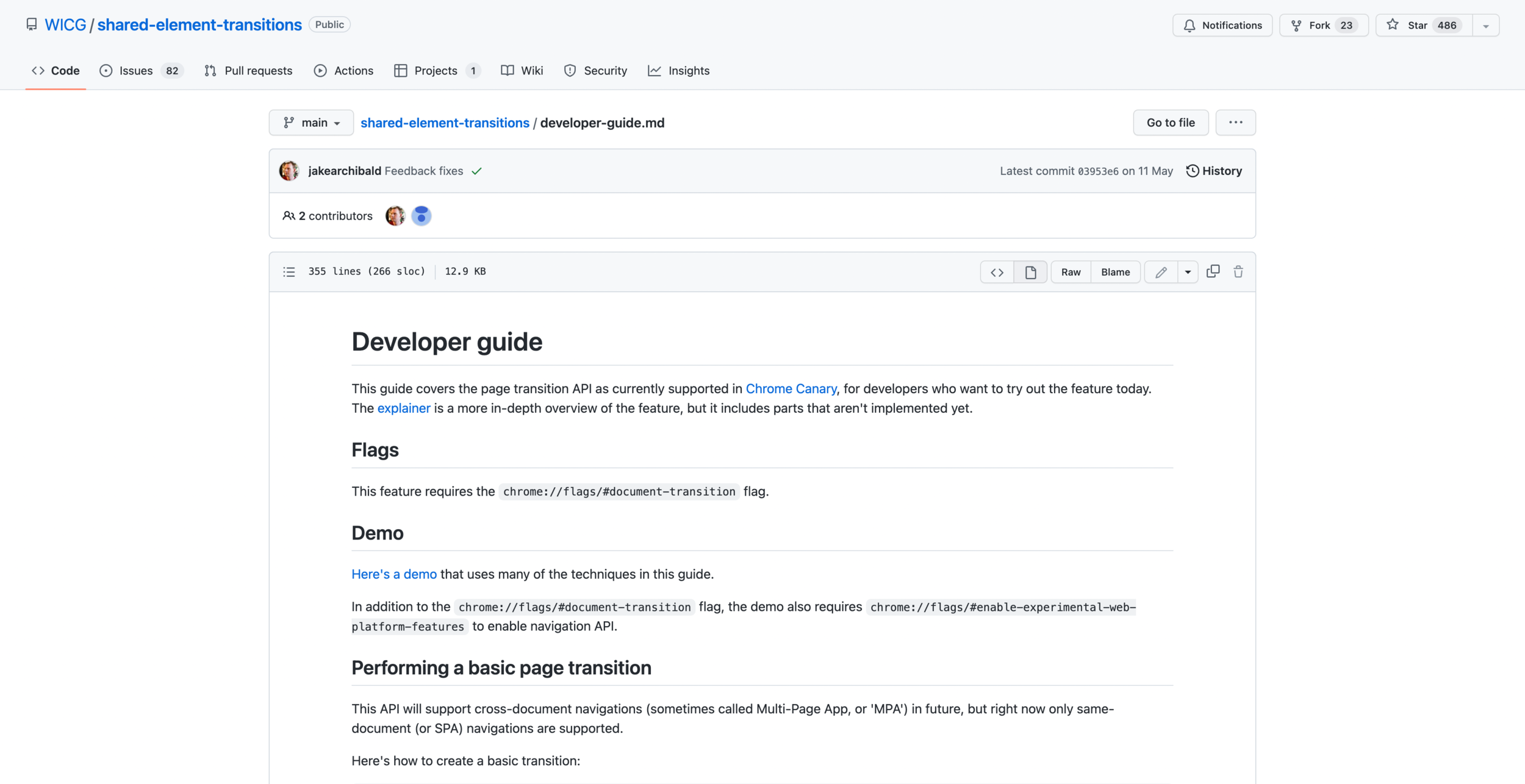
Task: Click the pencil edit file icon
Action: (x=1161, y=272)
